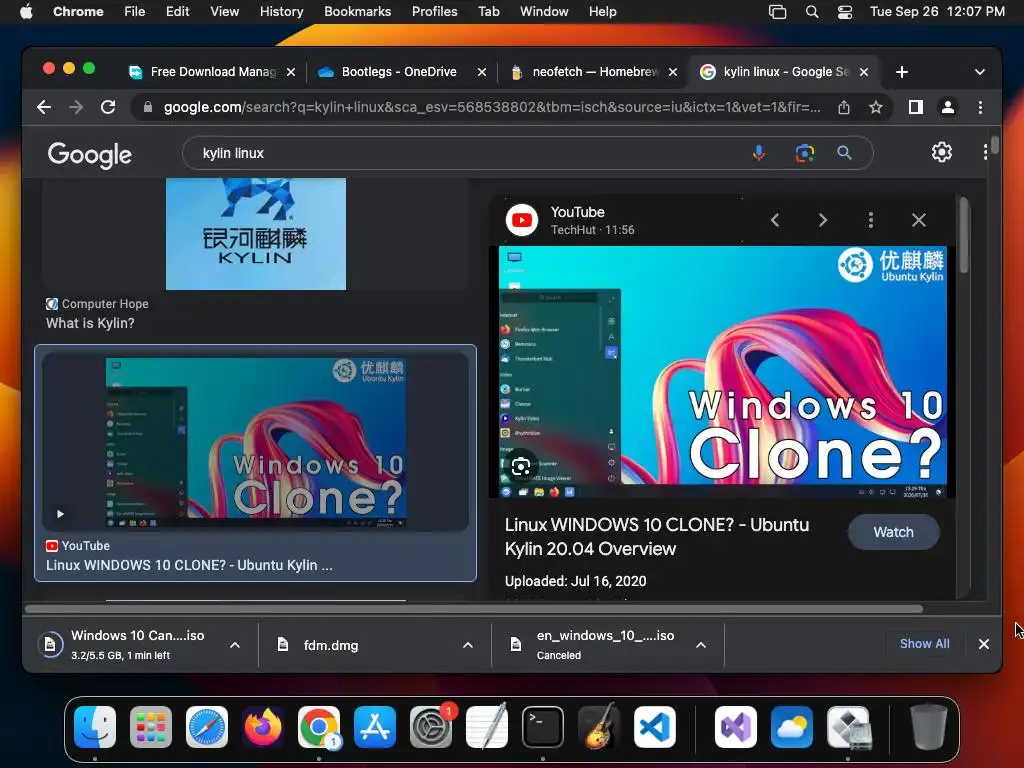The height and width of the screenshot is (768, 1024).
Task: Click the YouTube logo in preview panel
Action: pyautogui.click(x=522, y=220)
